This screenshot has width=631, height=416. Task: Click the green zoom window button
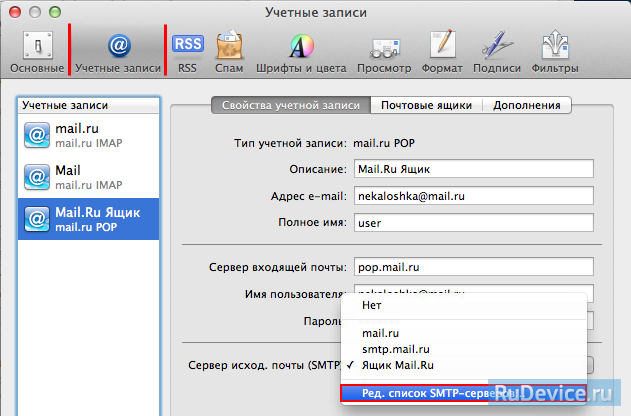[55, 12]
